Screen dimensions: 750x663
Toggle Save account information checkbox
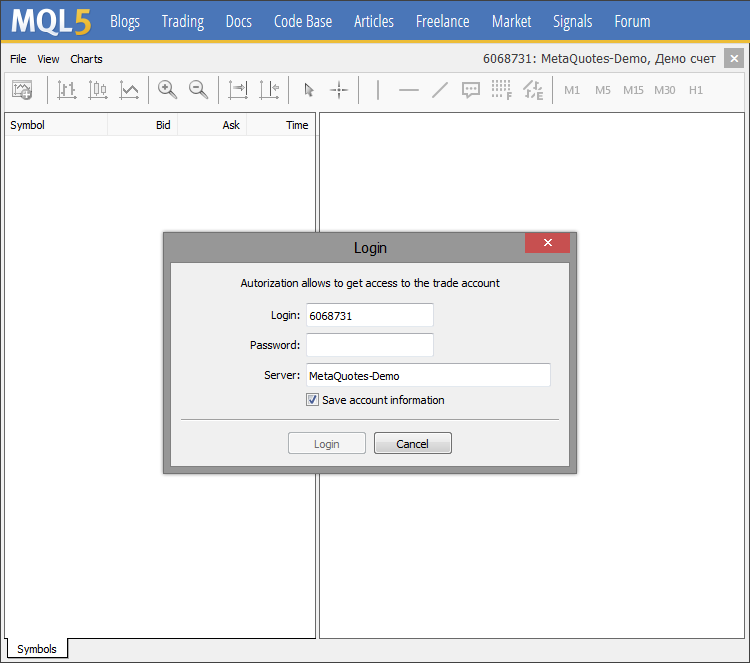pyautogui.click(x=313, y=400)
